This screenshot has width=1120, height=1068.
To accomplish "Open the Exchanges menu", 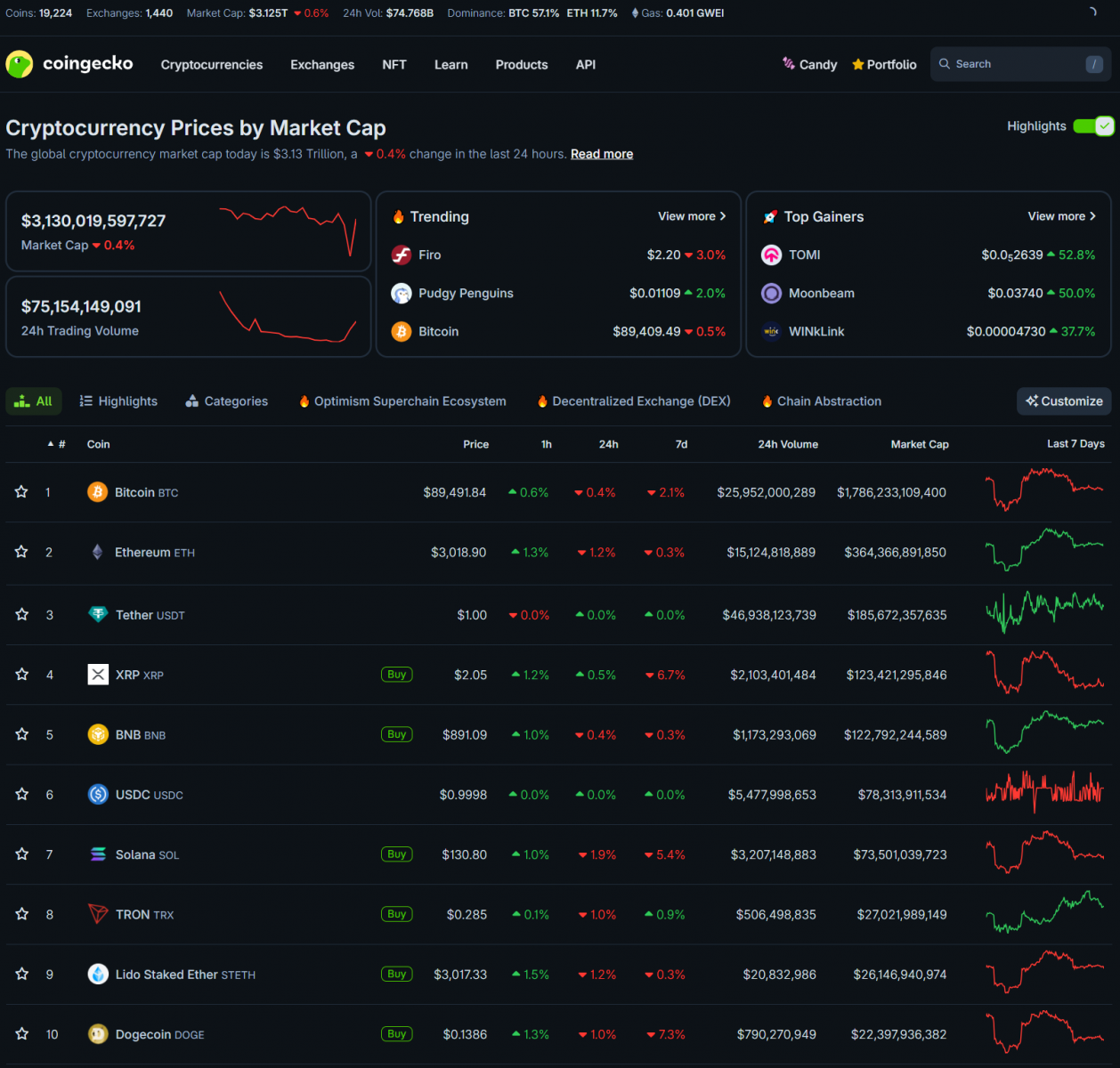I will tap(322, 65).
